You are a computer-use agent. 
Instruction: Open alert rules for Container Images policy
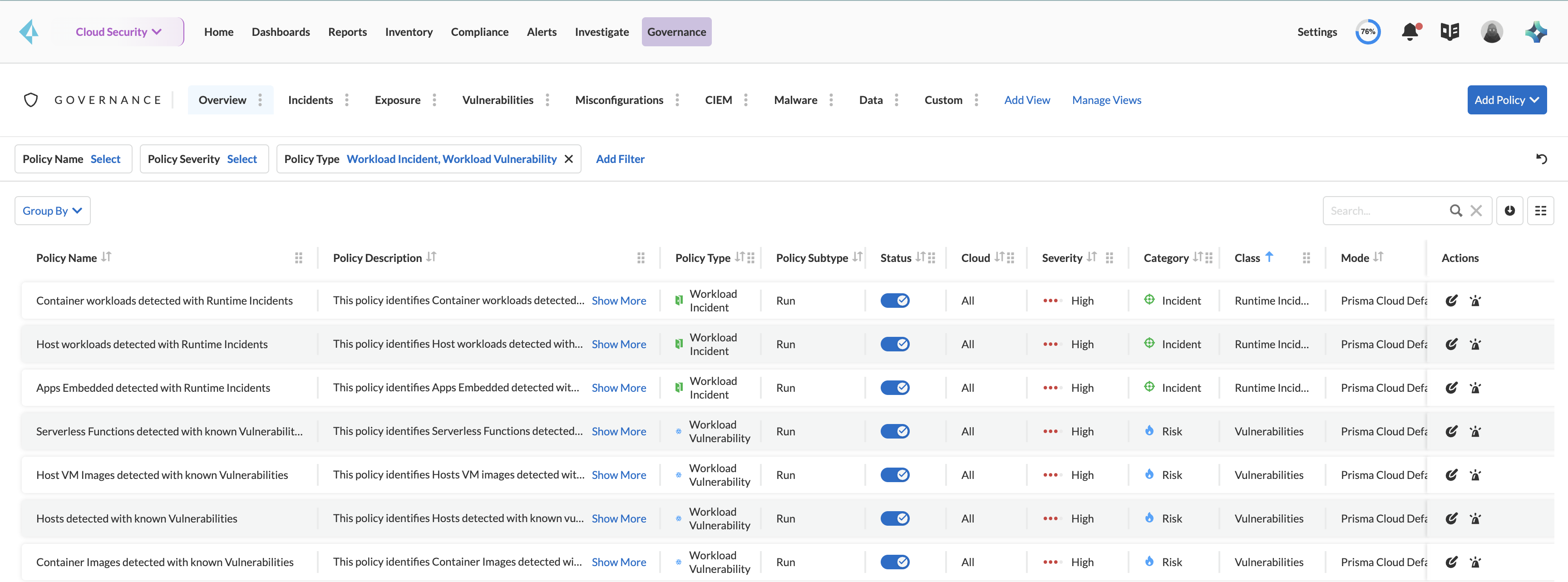(1475, 562)
